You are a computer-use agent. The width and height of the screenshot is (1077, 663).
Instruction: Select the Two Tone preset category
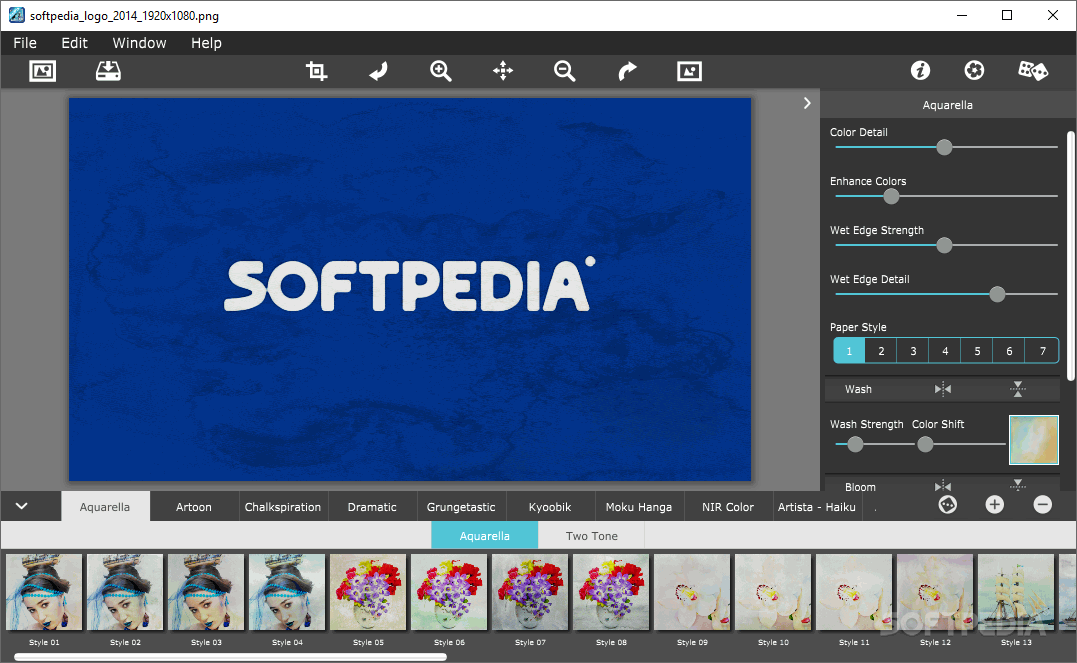[x=591, y=536]
